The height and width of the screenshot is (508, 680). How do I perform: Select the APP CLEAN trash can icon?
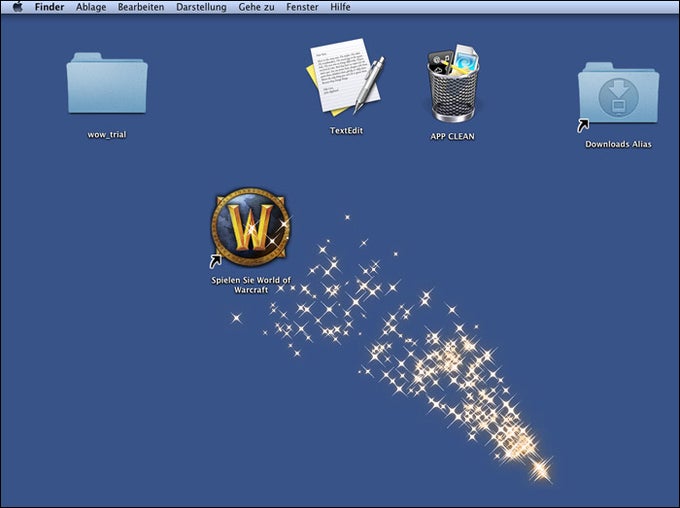coord(453,83)
